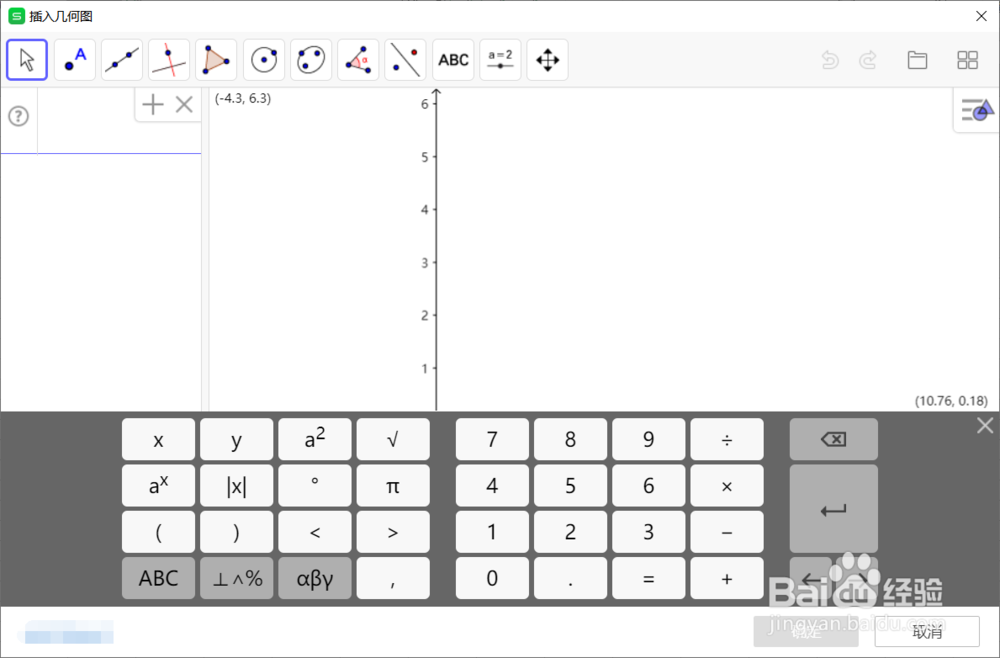Select the Line through two points tool
1000x658 pixels.
click(122, 60)
